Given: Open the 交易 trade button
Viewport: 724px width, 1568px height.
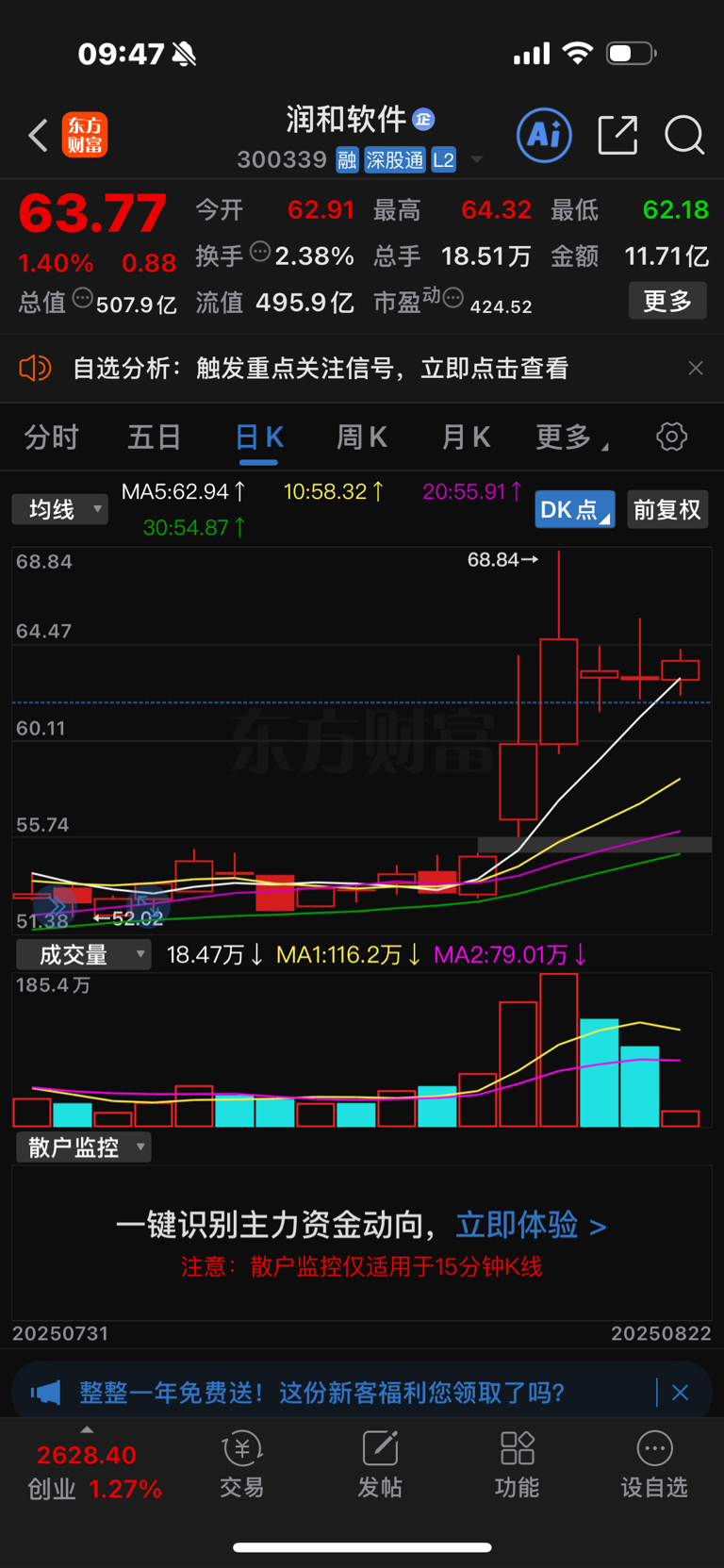Looking at the screenshot, I should pyautogui.click(x=242, y=1464).
